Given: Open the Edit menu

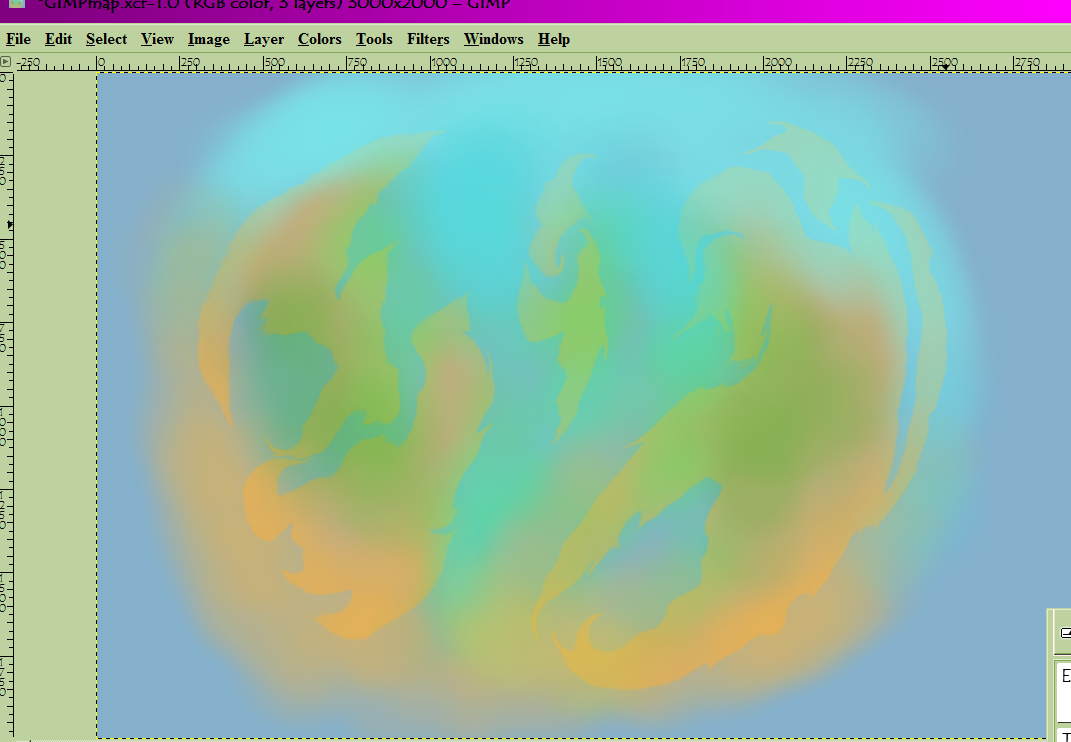Looking at the screenshot, I should point(58,40).
